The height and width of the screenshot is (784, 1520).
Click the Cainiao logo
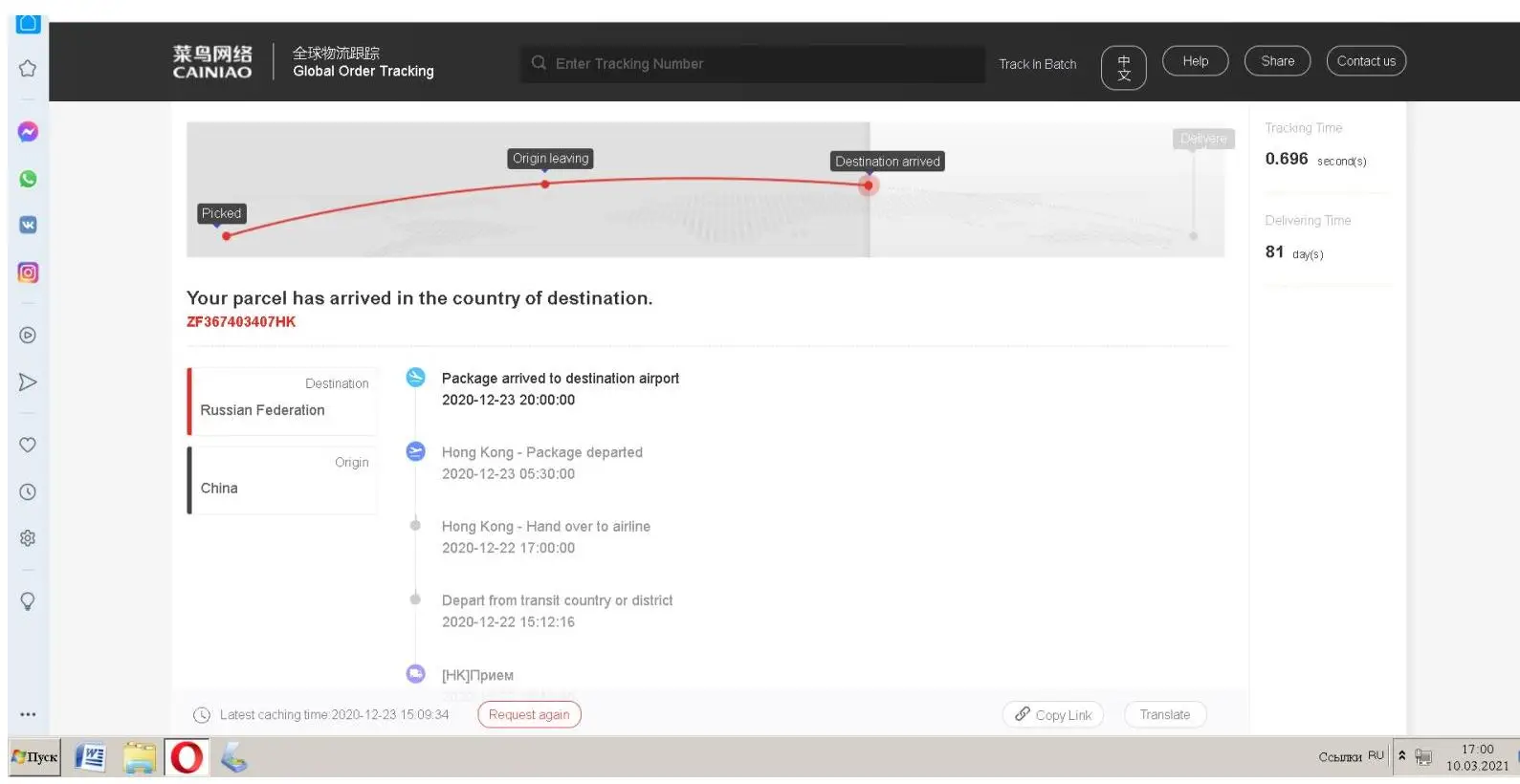[212, 62]
